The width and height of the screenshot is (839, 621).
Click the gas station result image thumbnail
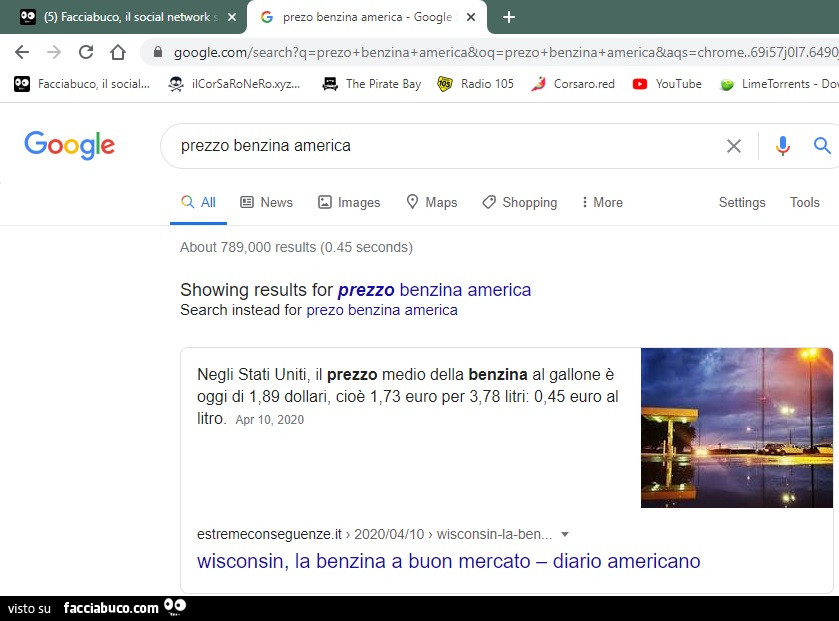pos(737,427)
